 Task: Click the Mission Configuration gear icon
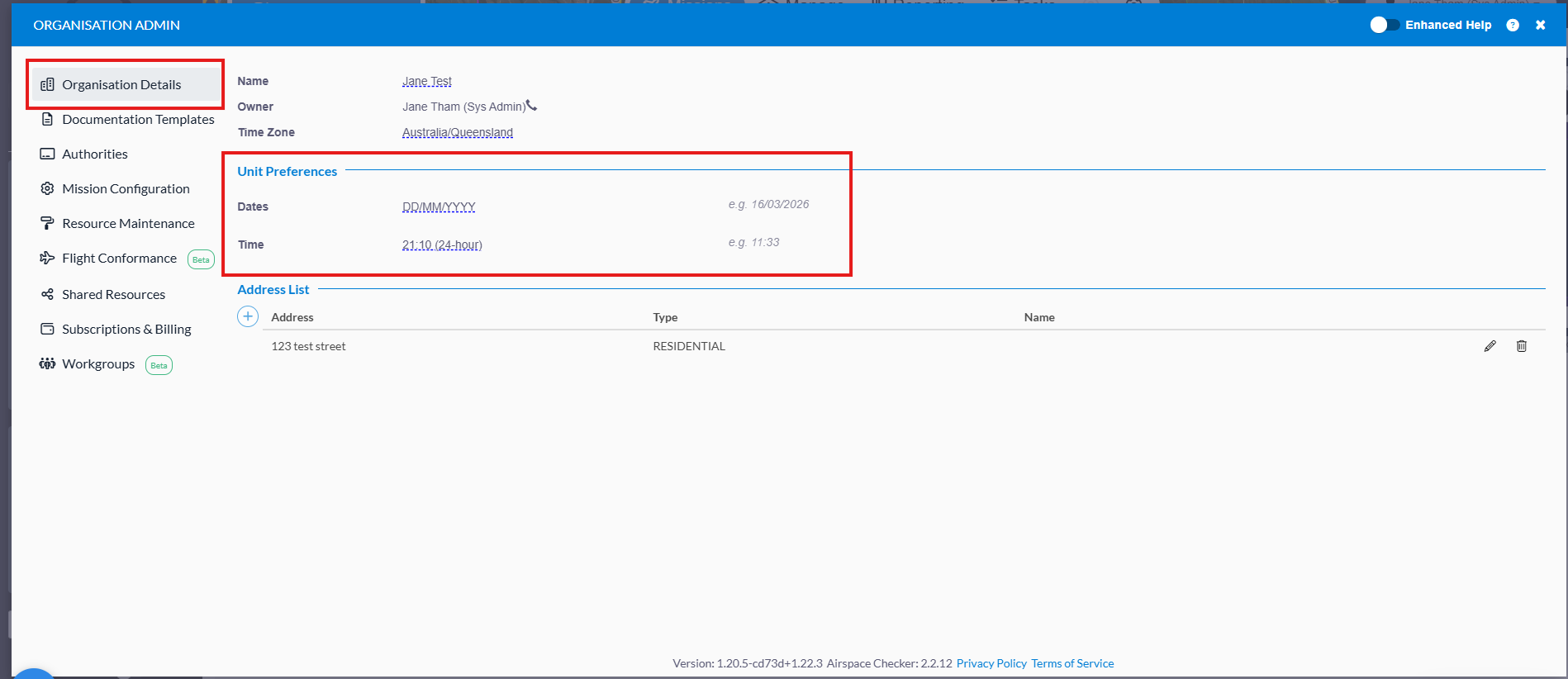(x=47, y=188)
